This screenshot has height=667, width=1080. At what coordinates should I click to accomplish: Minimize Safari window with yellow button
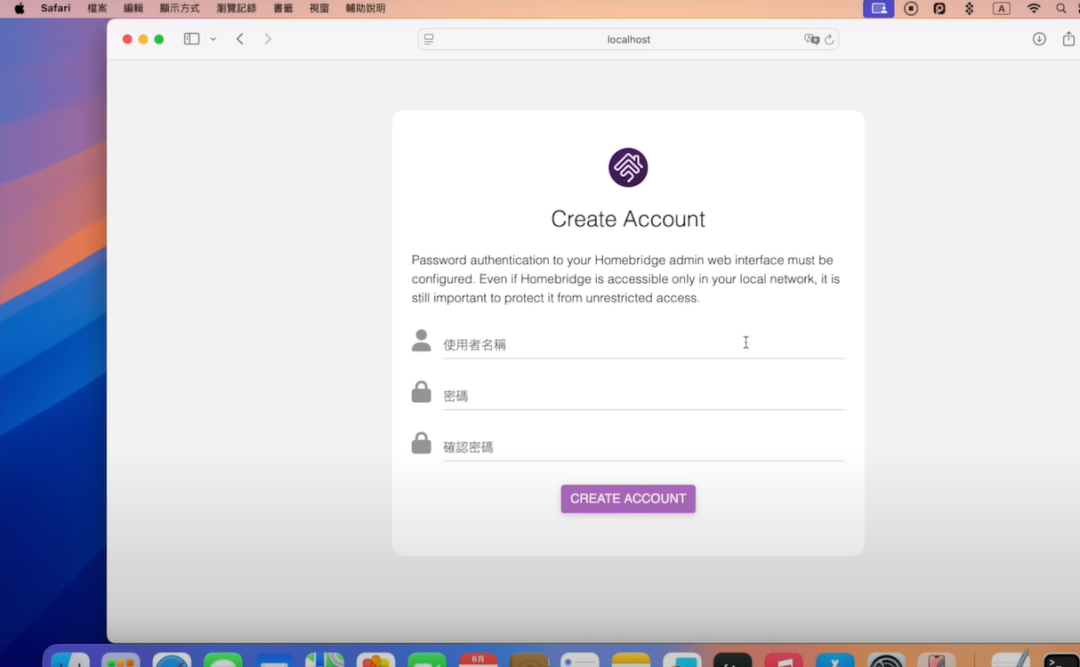coord(143,39)
